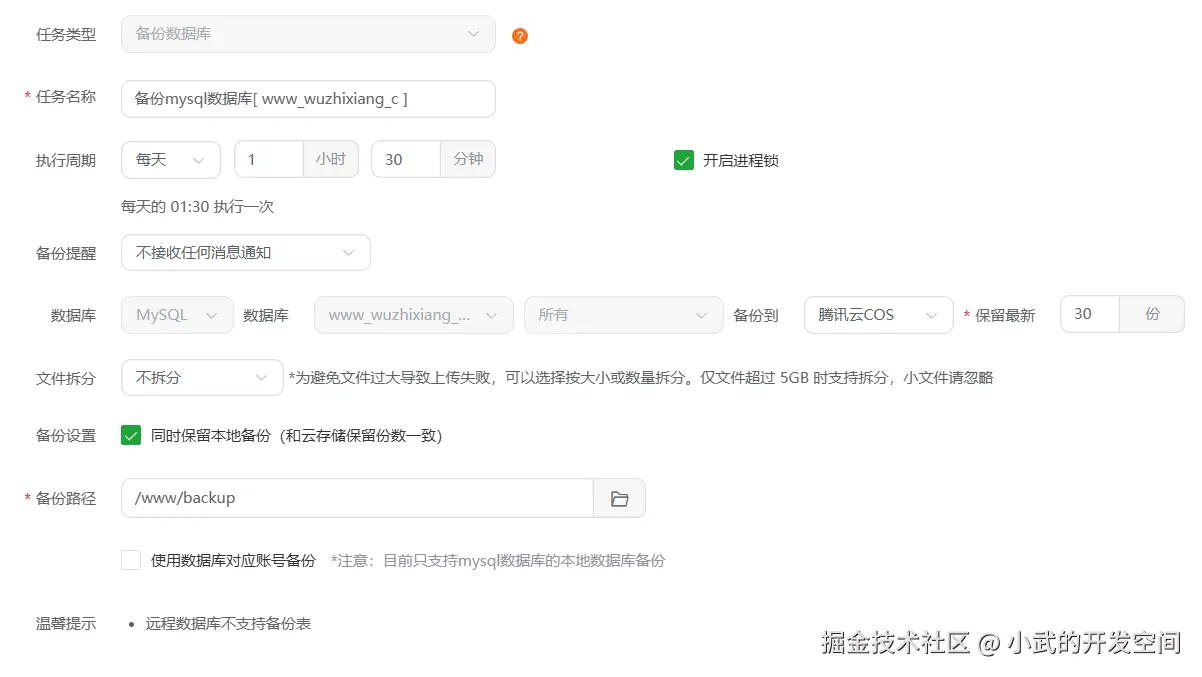Viewport: 1202px width, 677px height.
Task: Open the 不拆分 file split dropdown
Action: [x=201, y=377]
